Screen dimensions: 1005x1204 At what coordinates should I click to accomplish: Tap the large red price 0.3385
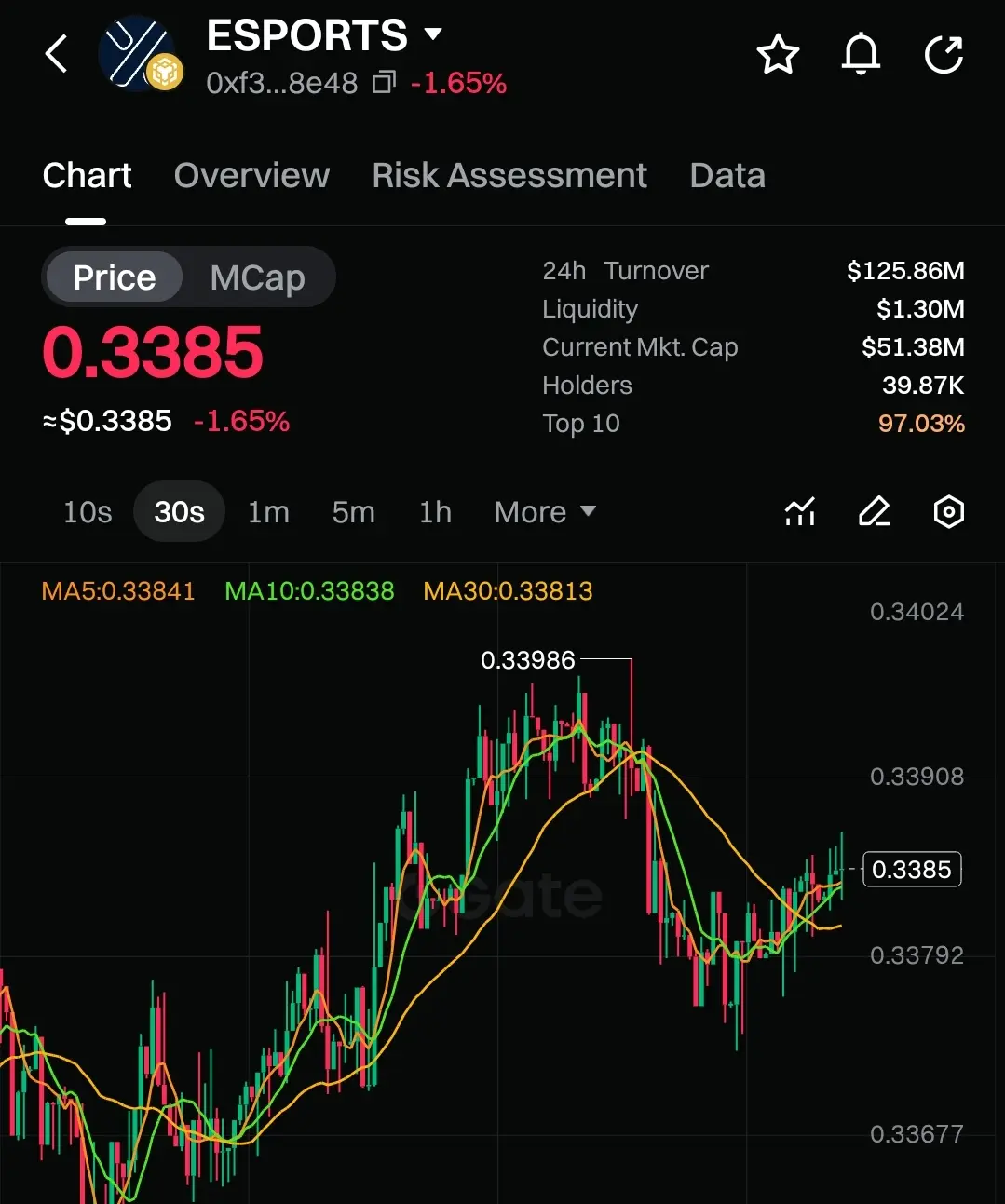point(153,353)
